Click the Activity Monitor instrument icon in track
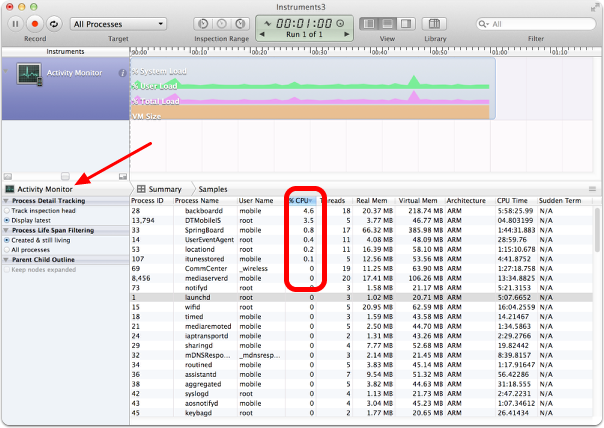 point(30,74)
